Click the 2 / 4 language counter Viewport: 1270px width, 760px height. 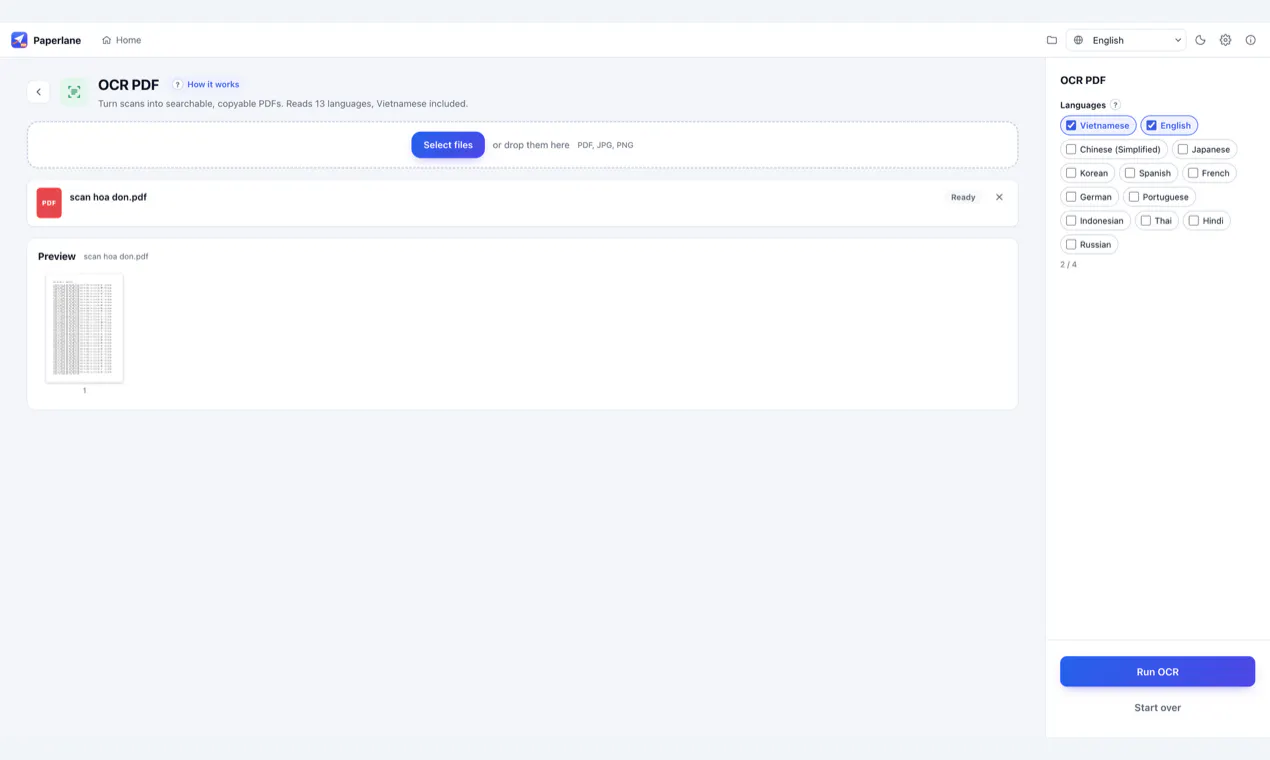pyautogui.click(x=1068, y=265)
